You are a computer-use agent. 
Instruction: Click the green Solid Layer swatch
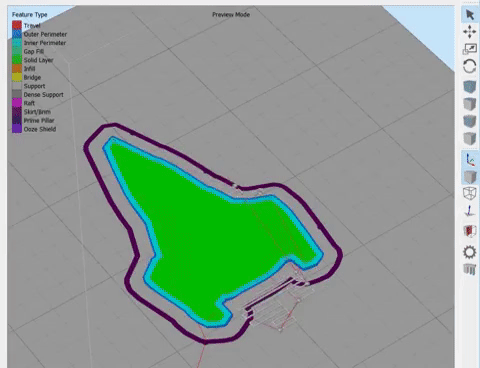(x=17, y=60)
